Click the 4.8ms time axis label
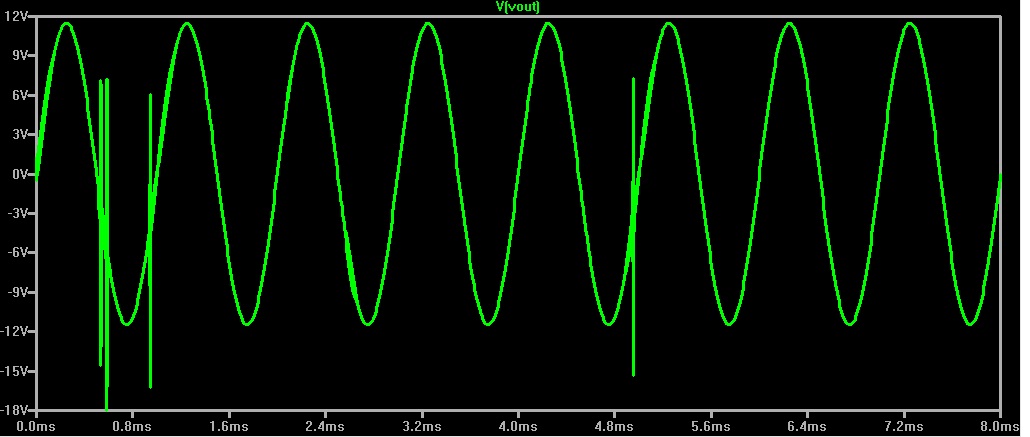 point(615,426)
